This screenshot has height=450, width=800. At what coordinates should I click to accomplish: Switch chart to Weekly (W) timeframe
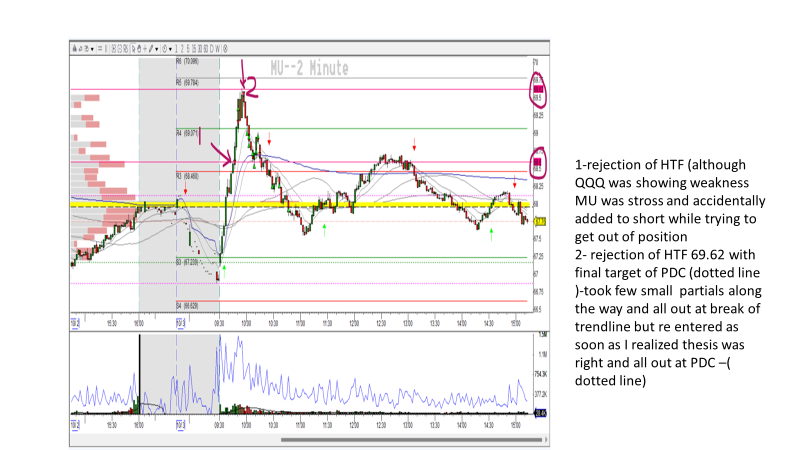coord(218,49)
